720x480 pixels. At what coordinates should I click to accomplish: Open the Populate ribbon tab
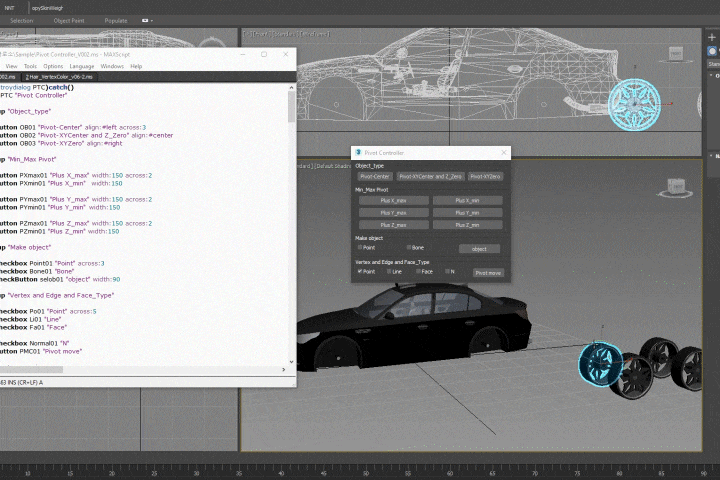pyautogui.click(x=116, y=21)
